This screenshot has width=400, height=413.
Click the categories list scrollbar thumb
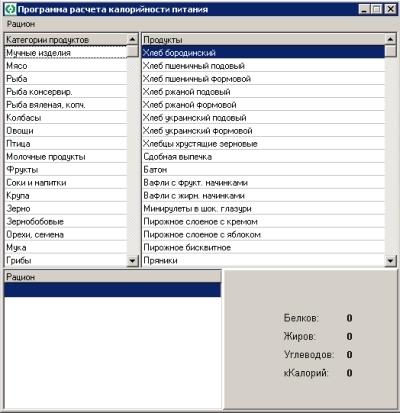133,51
